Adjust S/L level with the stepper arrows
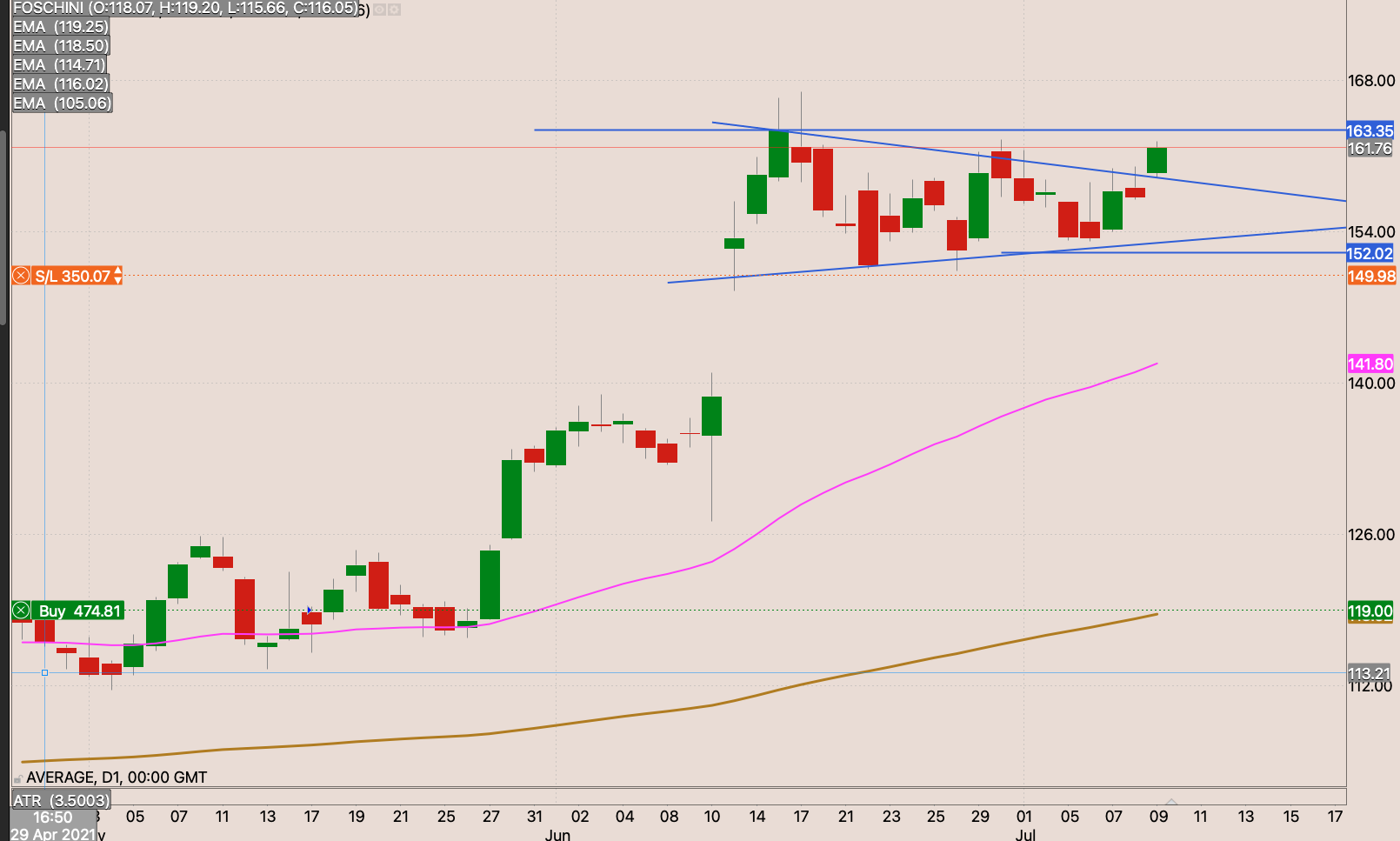Viewport: 1400px width, 841px height. tap(117, 276)
